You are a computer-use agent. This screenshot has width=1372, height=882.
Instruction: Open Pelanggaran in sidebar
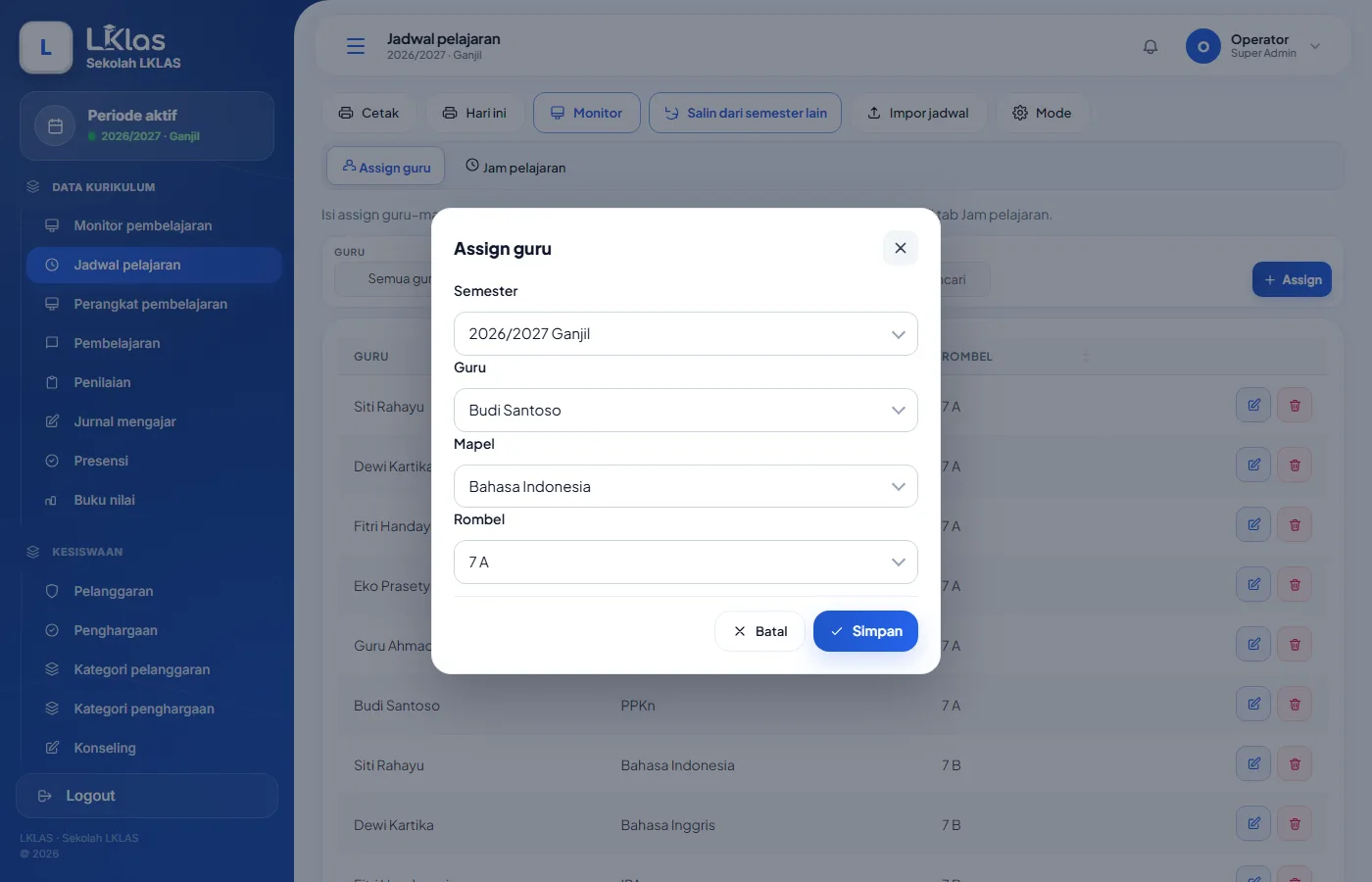154,591
